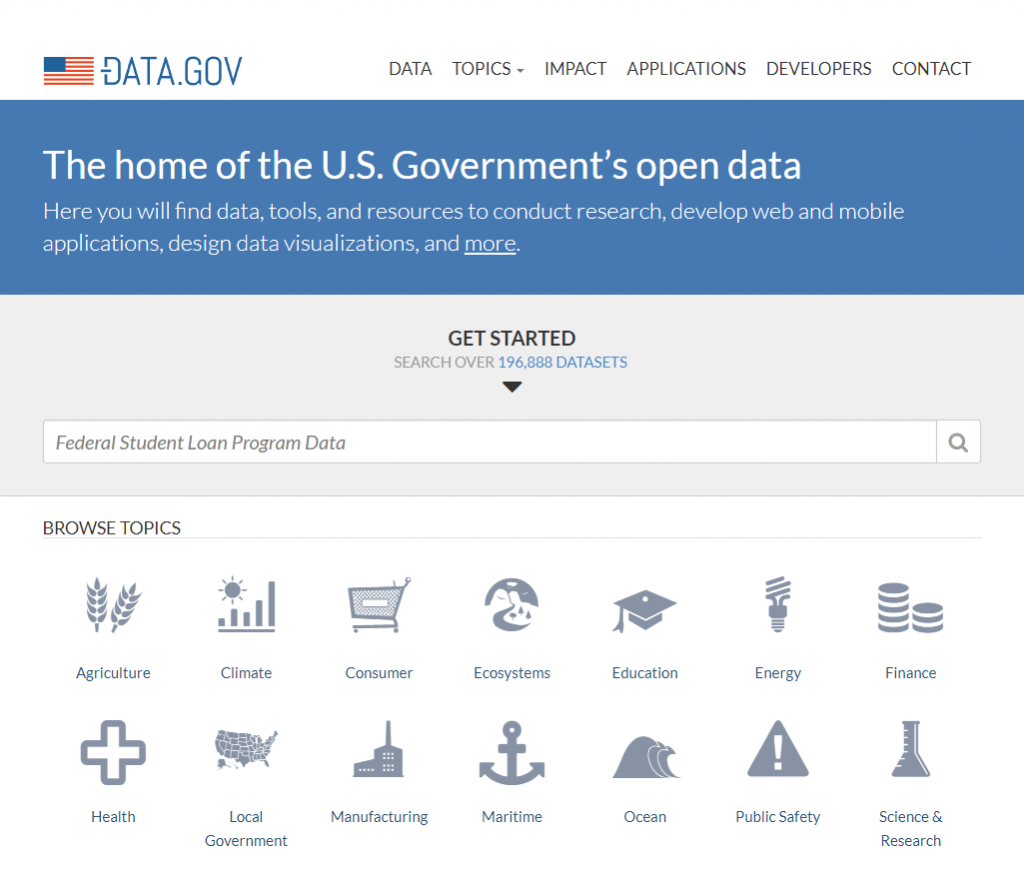Open the Local Government text link
Screen dimensions: 1024x872
coord(246,828)
